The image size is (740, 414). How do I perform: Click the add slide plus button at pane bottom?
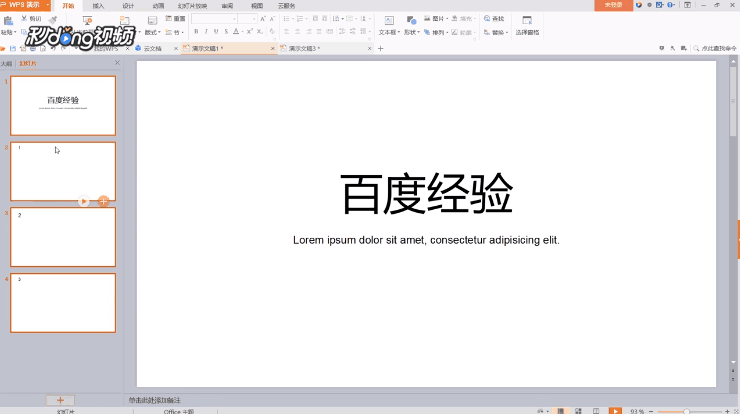pyautogui.click(x=60, y=400)
